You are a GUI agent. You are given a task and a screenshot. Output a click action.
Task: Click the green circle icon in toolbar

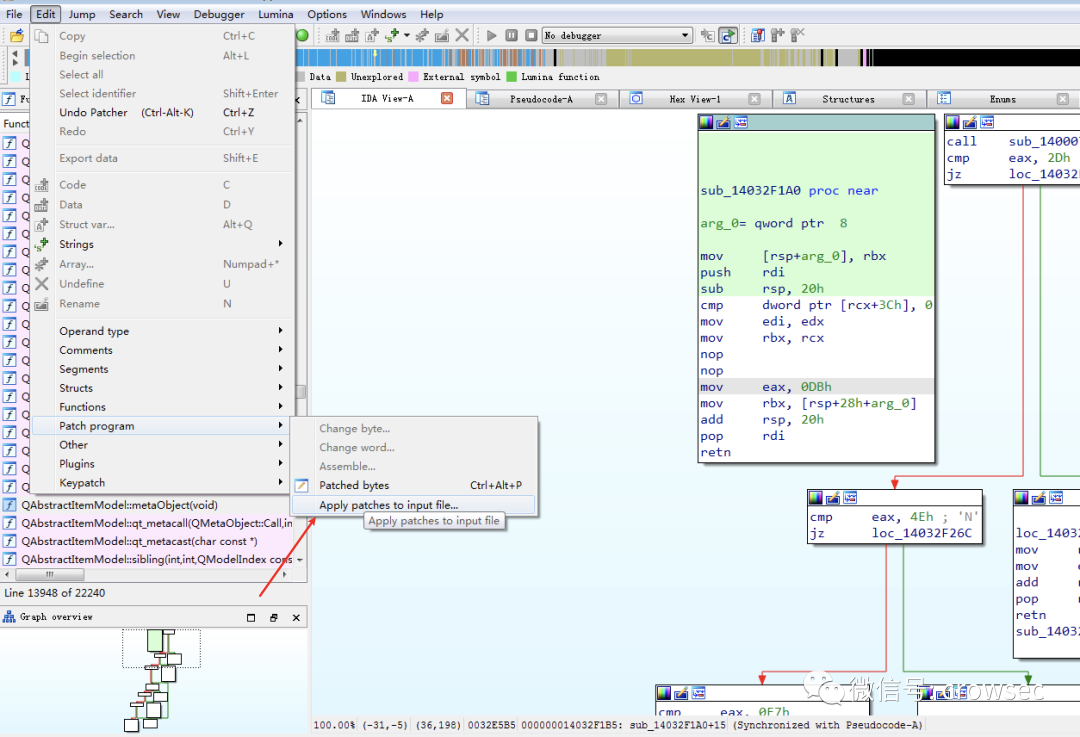coord(302,35)
